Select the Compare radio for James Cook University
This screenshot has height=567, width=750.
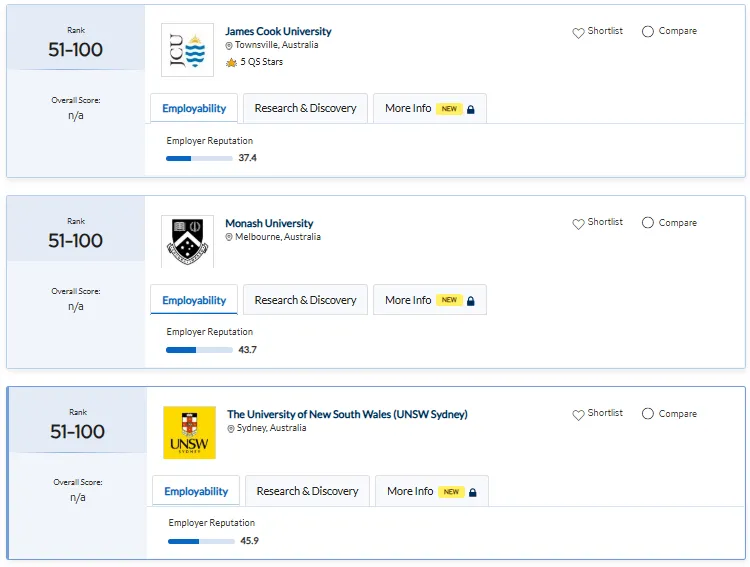click(x=648, y=32)
